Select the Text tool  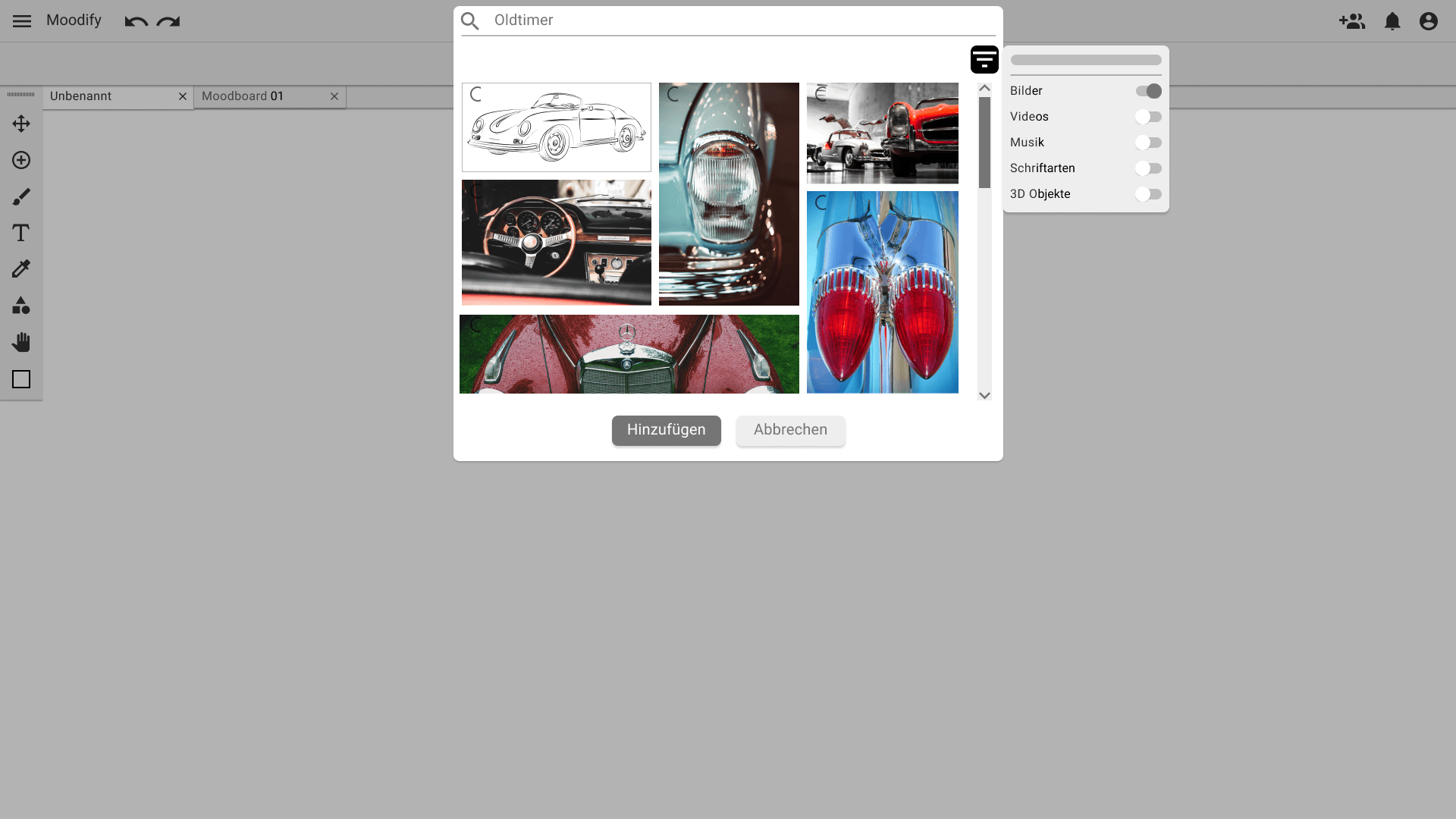[21, 233]
